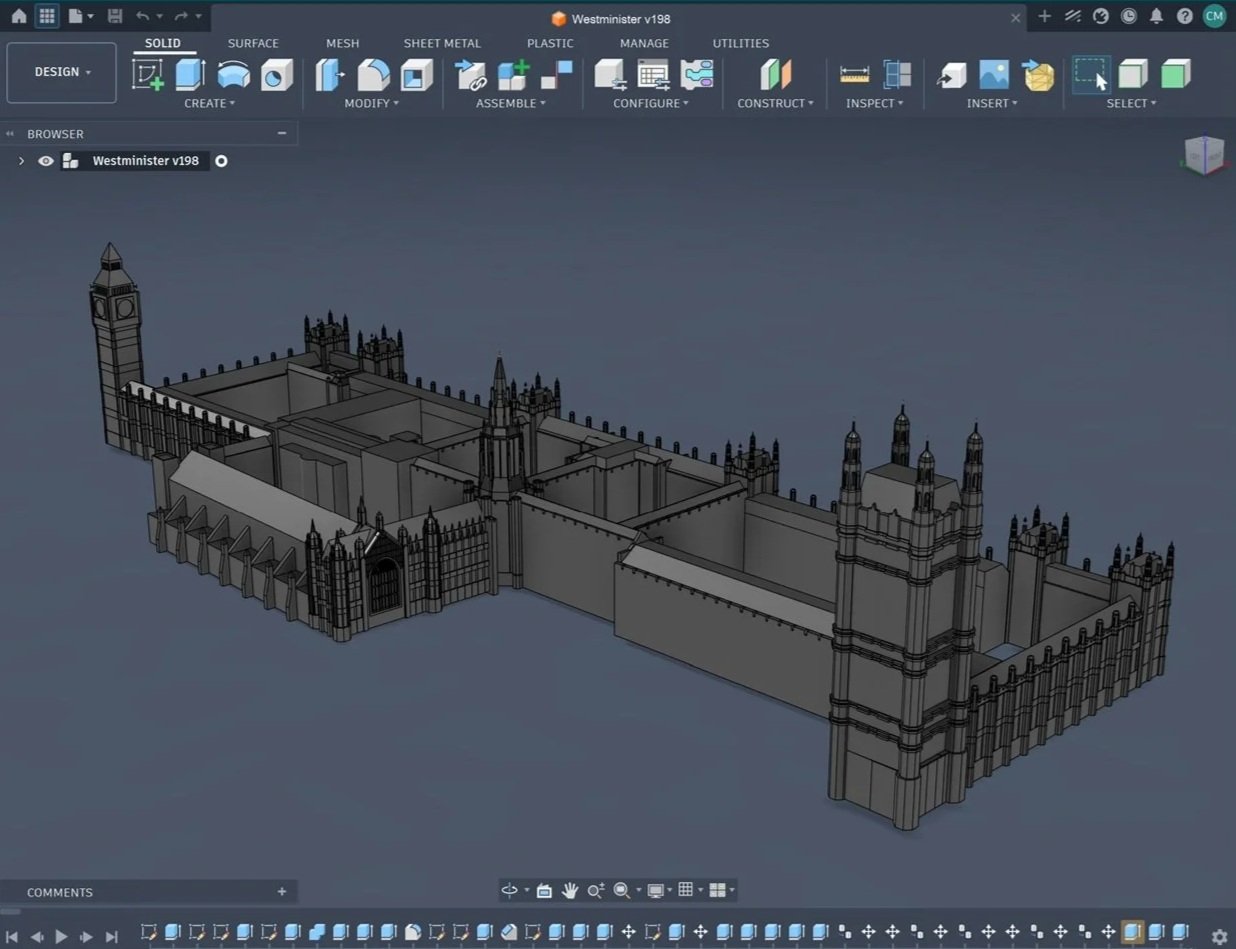The image size is (1236, 949).
Task: Click the third icon in the Assemble panel
Action: pos(557,75)
